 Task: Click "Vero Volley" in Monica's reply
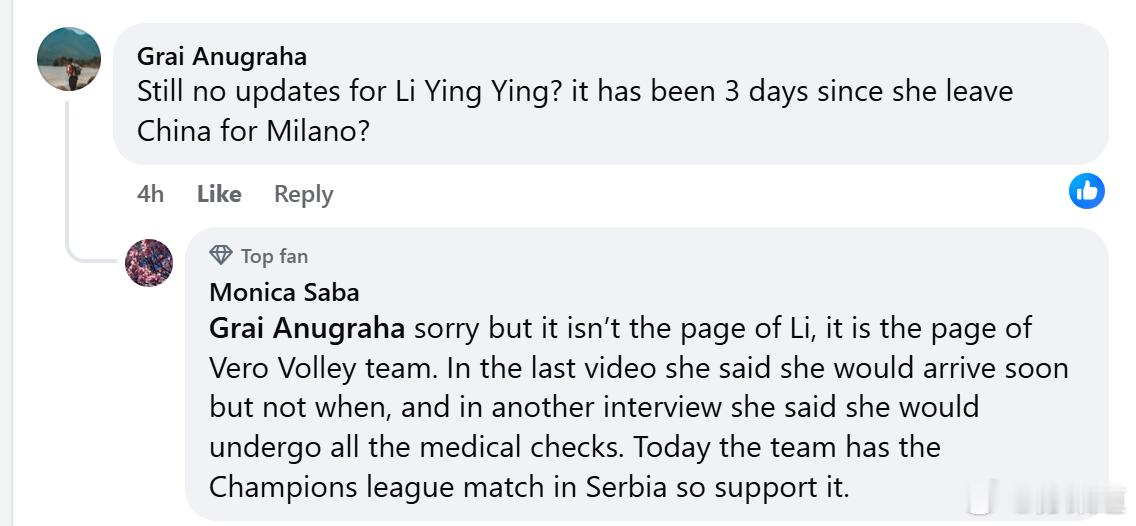(x=282, y=368)
